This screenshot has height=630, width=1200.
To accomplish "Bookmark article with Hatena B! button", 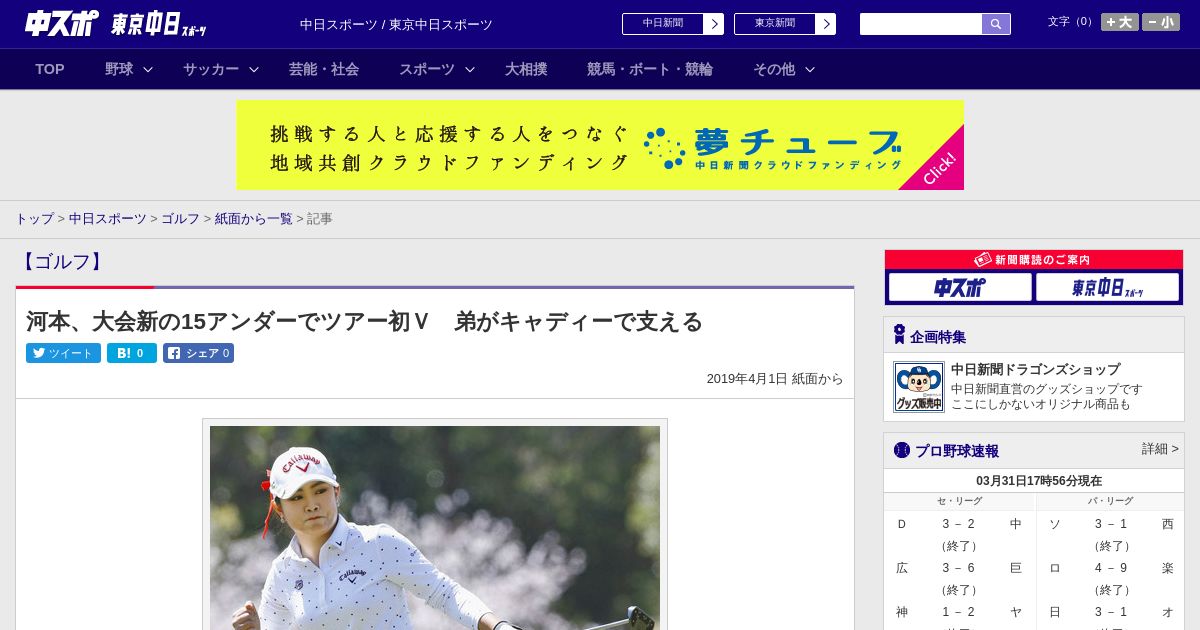I will (132, 353).
